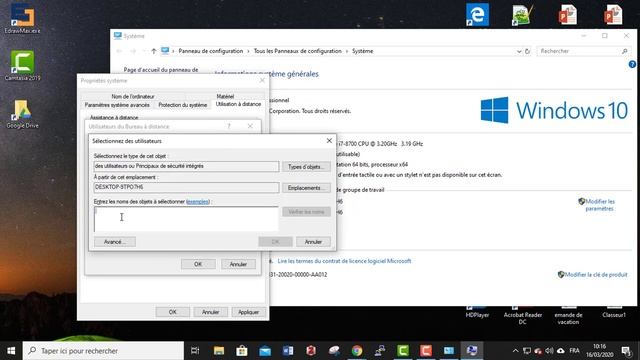Open the Mail app on taskbar
This screenshot has height=360, width=640.
(x=265, y=351)
